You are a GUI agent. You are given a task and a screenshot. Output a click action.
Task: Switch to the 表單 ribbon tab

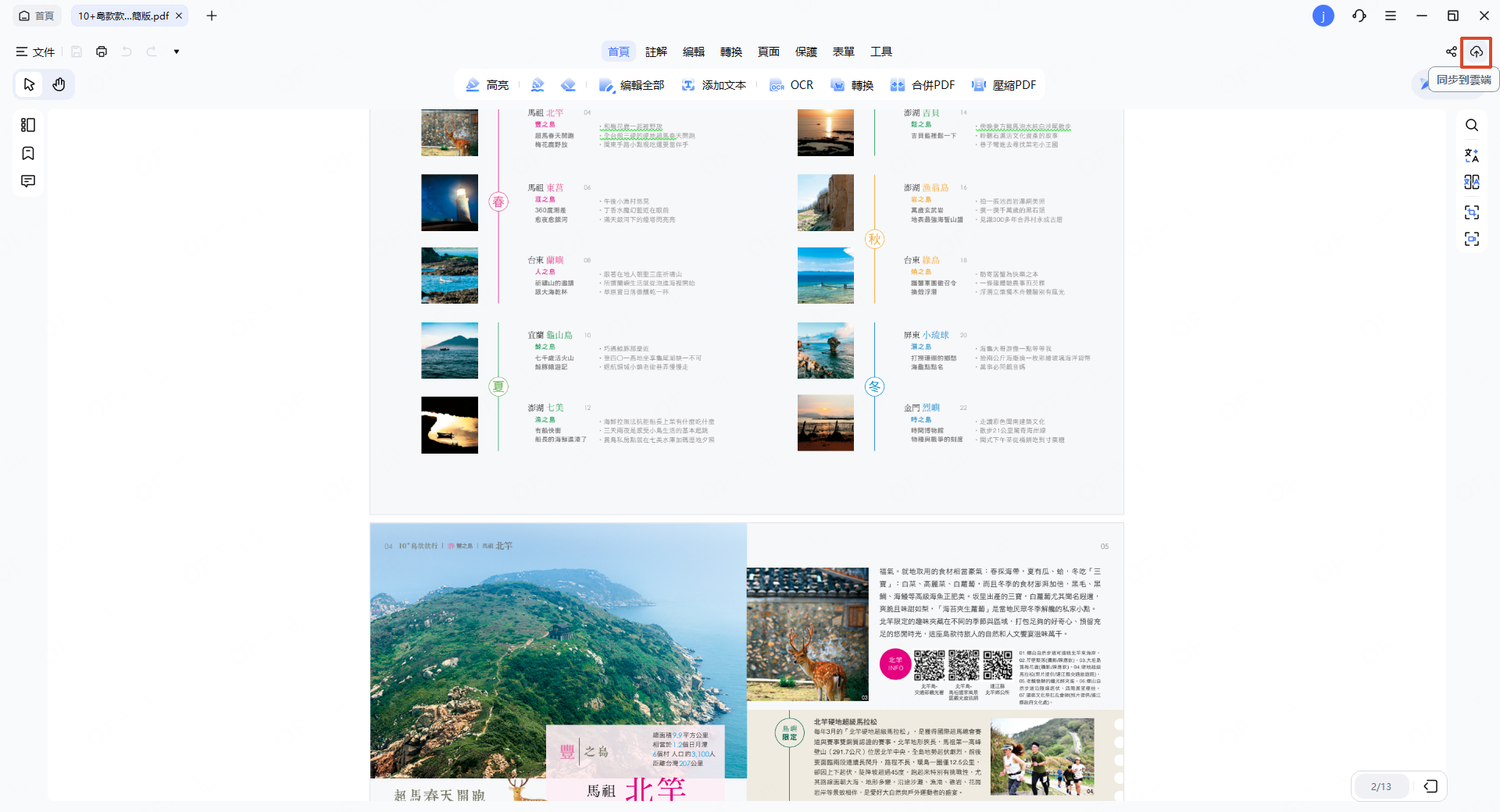[844, 52]
